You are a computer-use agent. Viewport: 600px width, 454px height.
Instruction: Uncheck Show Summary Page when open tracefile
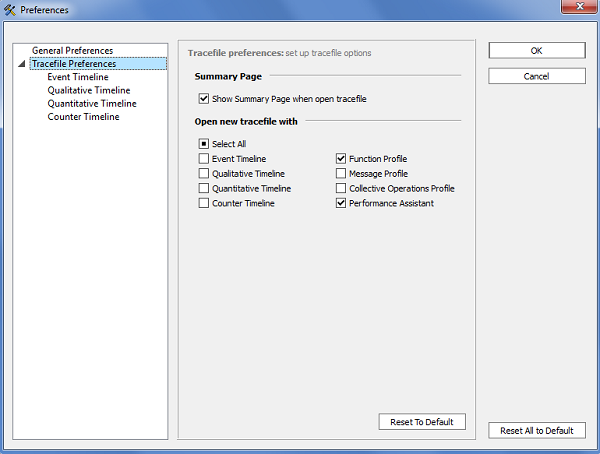pos(204,99)
